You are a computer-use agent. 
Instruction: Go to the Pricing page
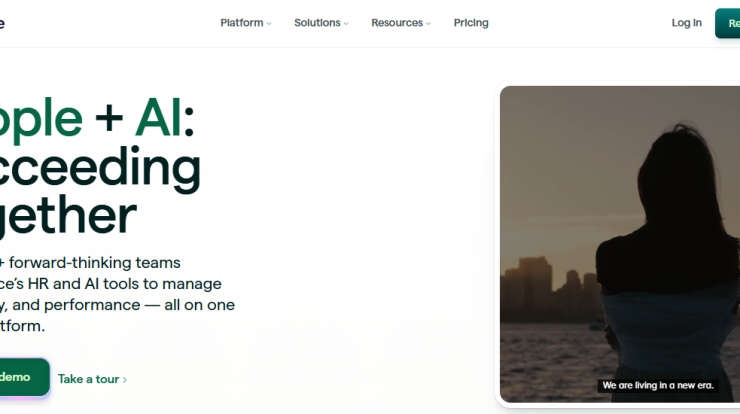pyautogui.click(x=471, y=23)
